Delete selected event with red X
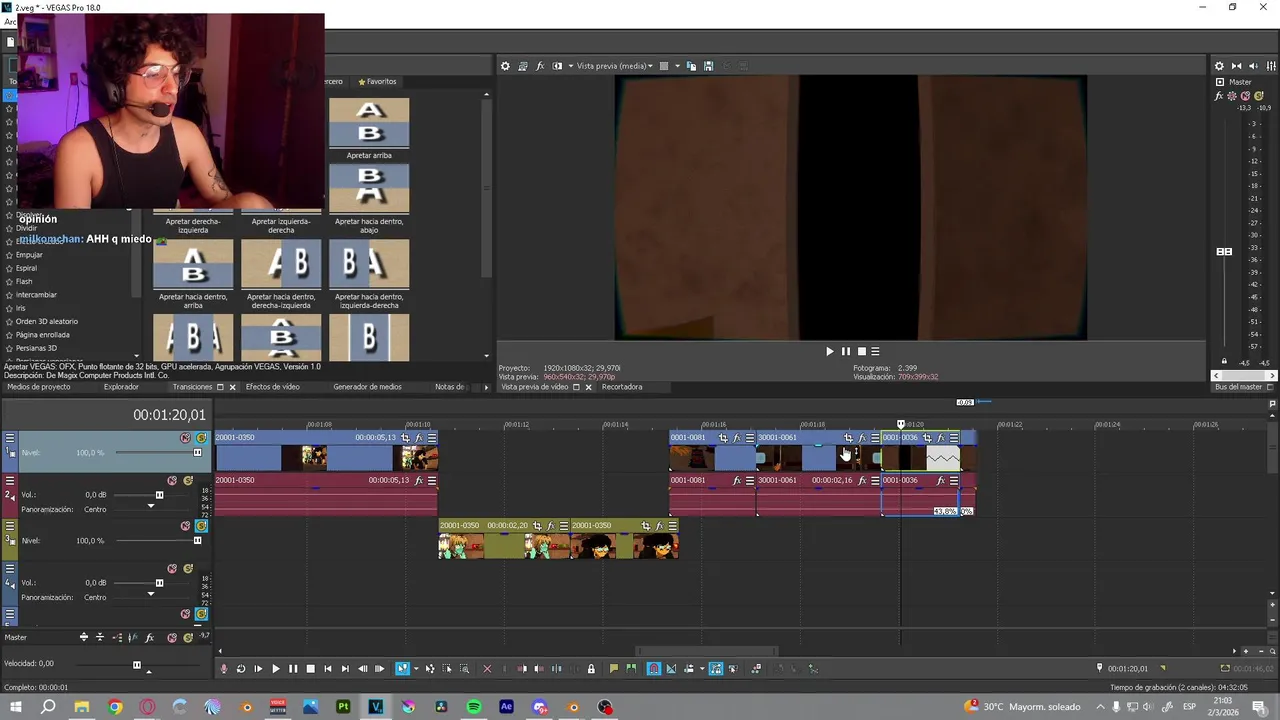This screenshot has width=1280, height=720. click(x=487, y=669)
